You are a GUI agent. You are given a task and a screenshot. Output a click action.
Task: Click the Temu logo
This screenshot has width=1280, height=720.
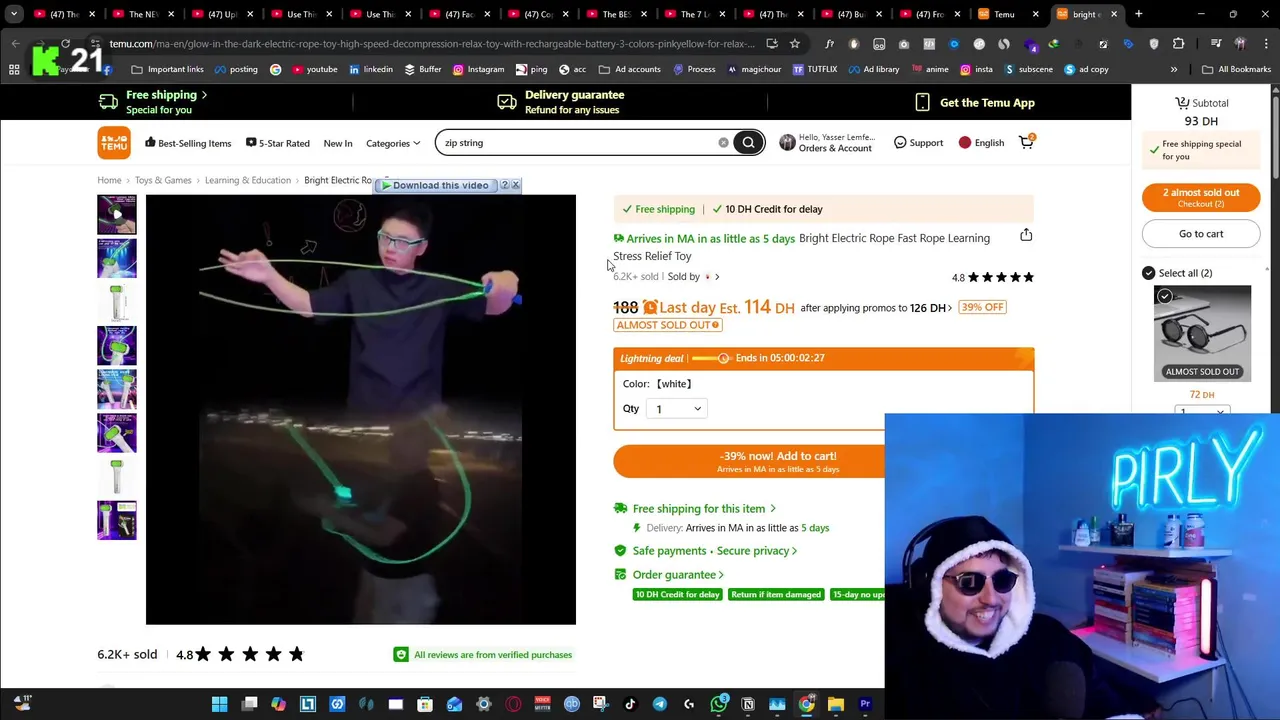pos(114,143)
